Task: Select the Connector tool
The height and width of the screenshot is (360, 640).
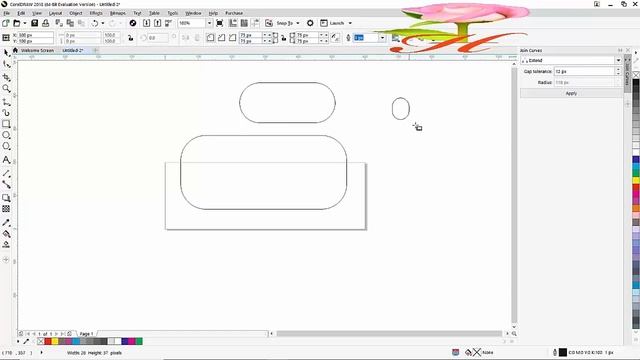Action: click(x=6, y=184)
